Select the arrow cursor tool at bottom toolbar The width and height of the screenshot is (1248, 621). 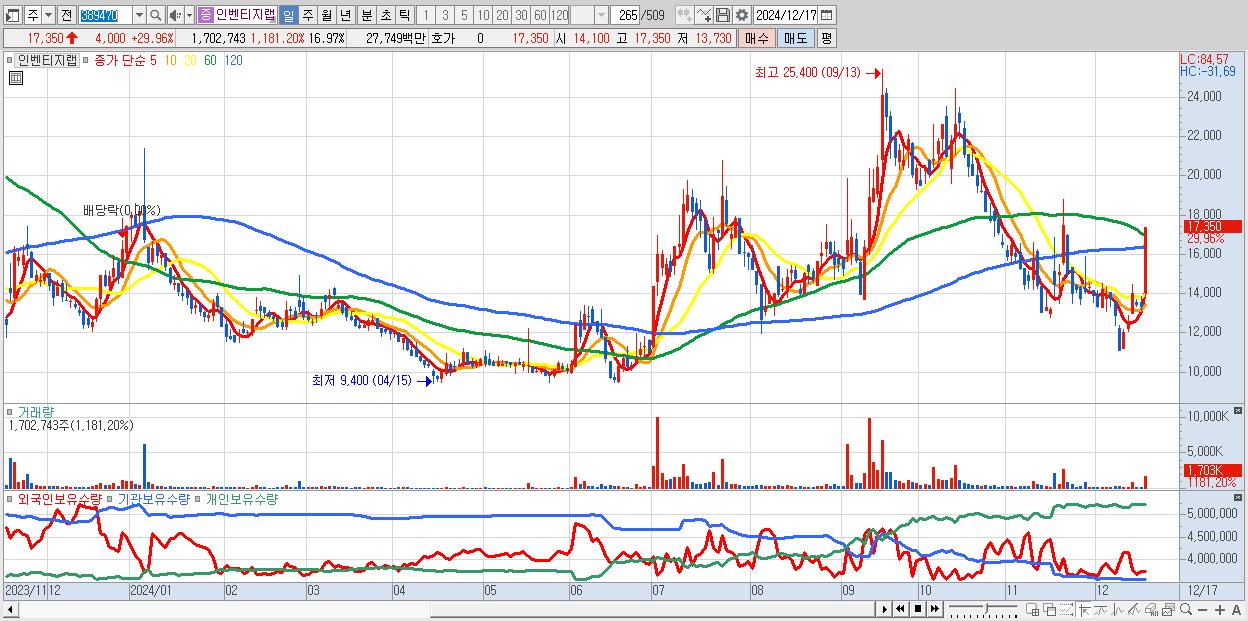pos(1084,610)
